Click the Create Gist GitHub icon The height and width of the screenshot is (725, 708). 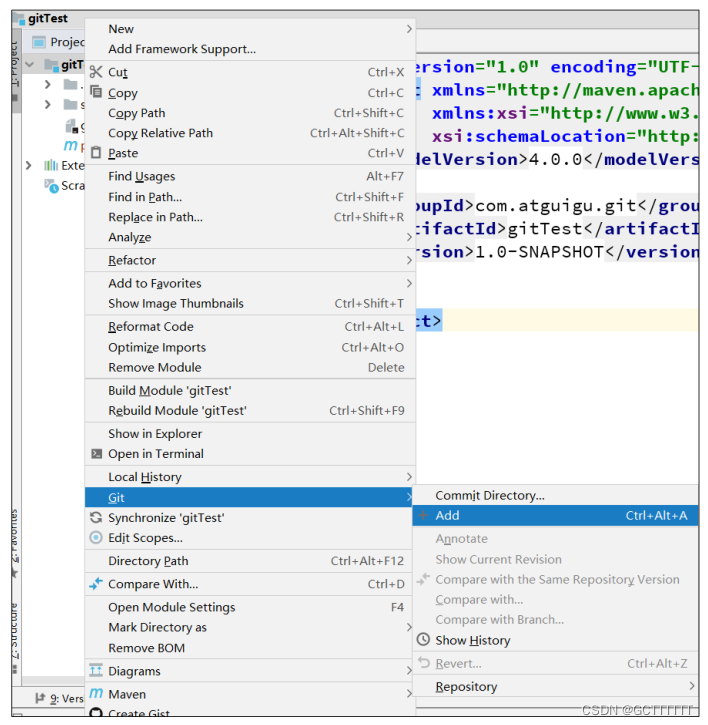[x=96, y=713]
